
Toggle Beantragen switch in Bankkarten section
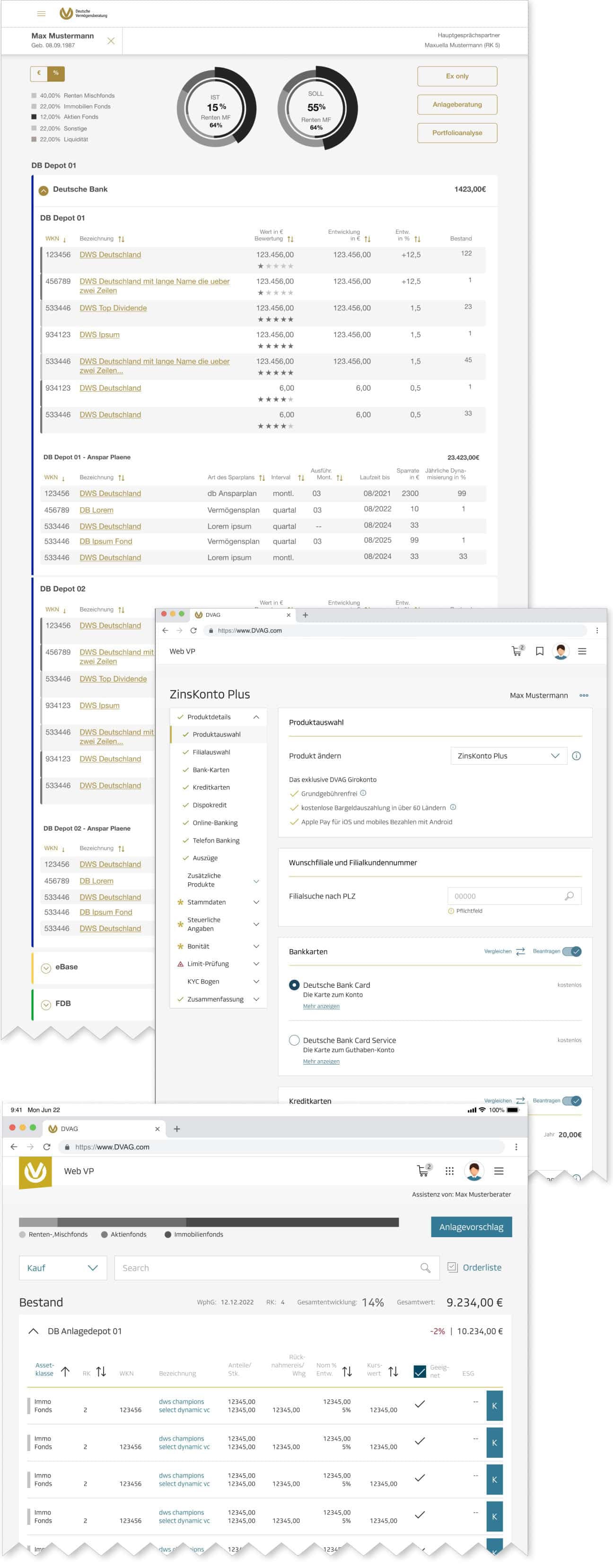pyautogui.click(x=572, y=951)
